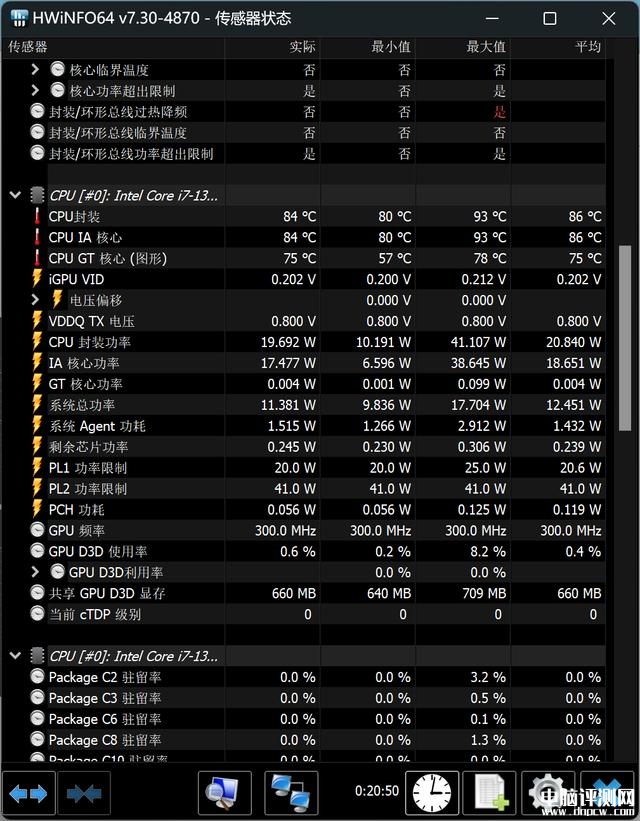Collapse the CPU group containing Package C2
This screenshot has width=640, height=821.
[x=15, y=656]
